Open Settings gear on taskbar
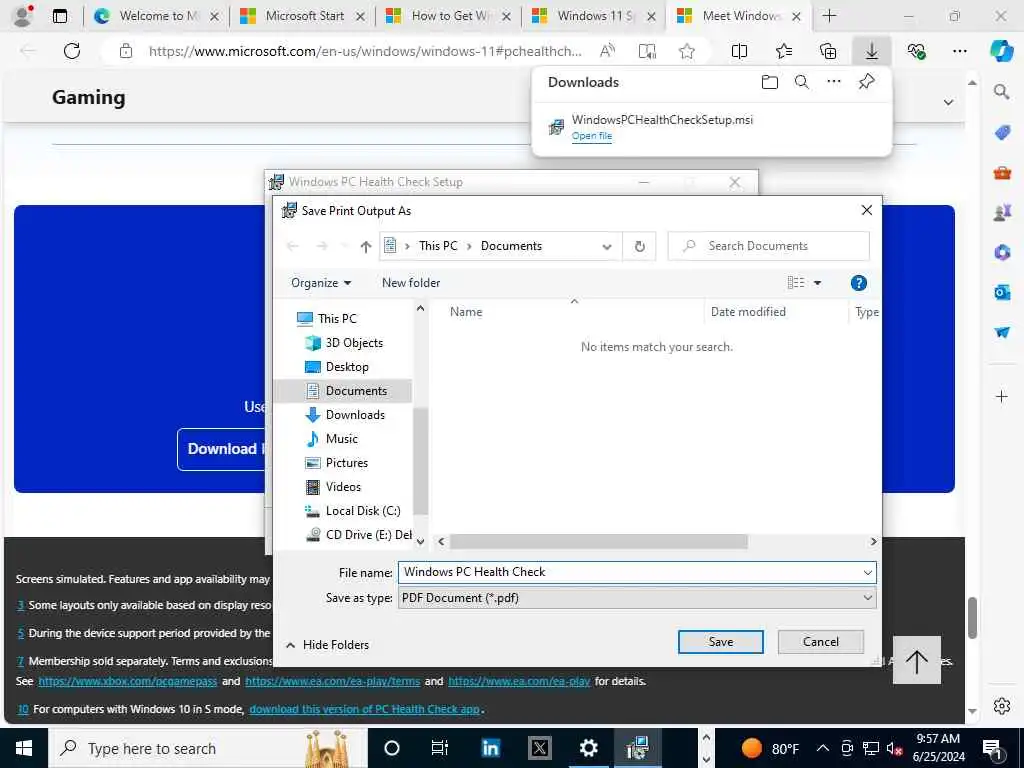1024x768 pixels. click(x=588, y=748)
